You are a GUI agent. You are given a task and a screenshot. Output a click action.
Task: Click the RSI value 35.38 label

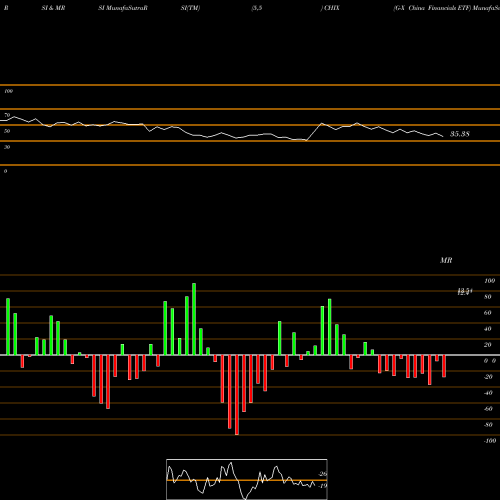point(460,134)
